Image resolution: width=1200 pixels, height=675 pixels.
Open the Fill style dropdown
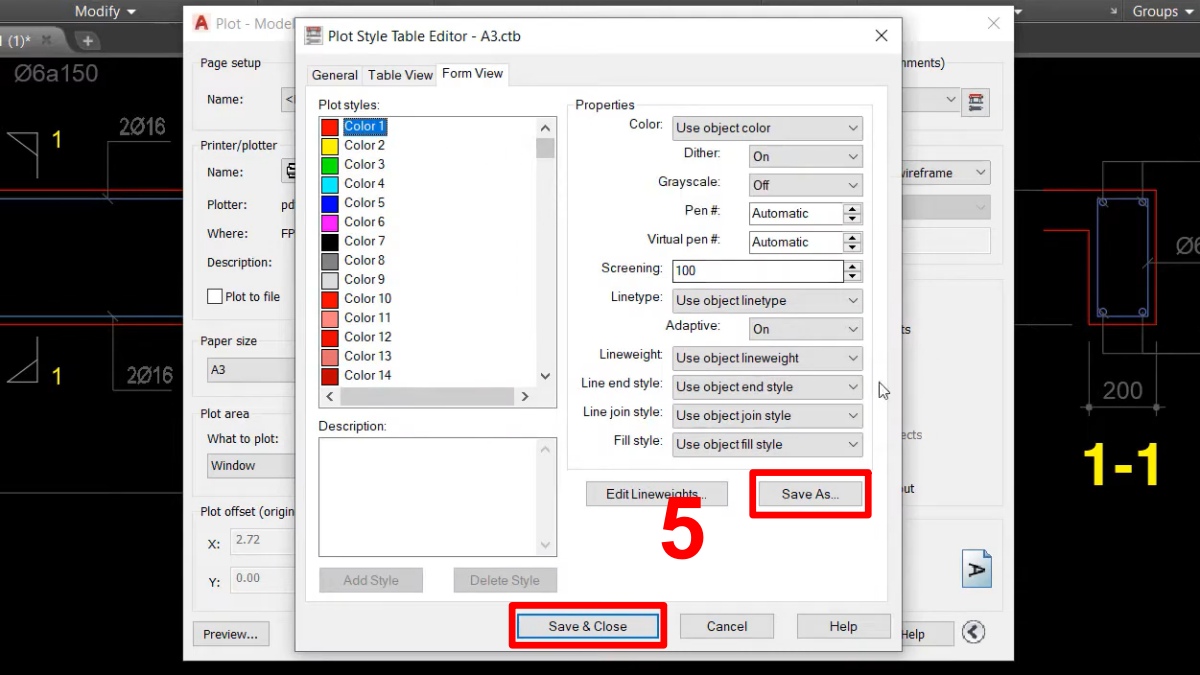point(767,444)
